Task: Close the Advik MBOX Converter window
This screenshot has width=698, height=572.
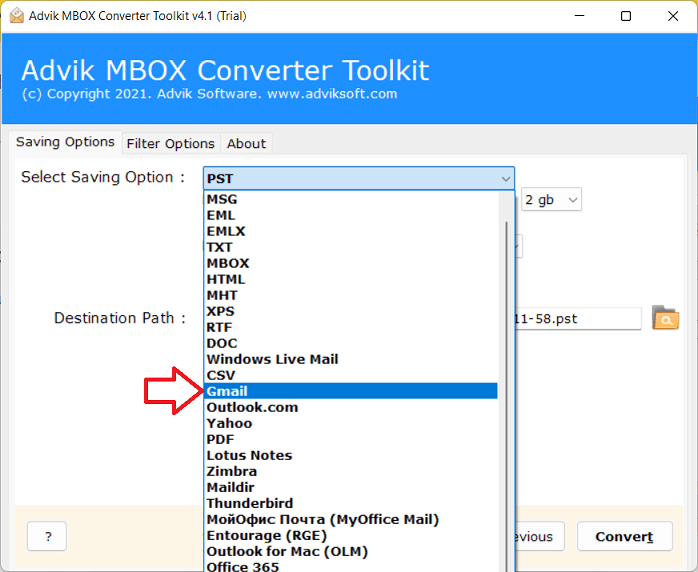Action: coord(673,16)
